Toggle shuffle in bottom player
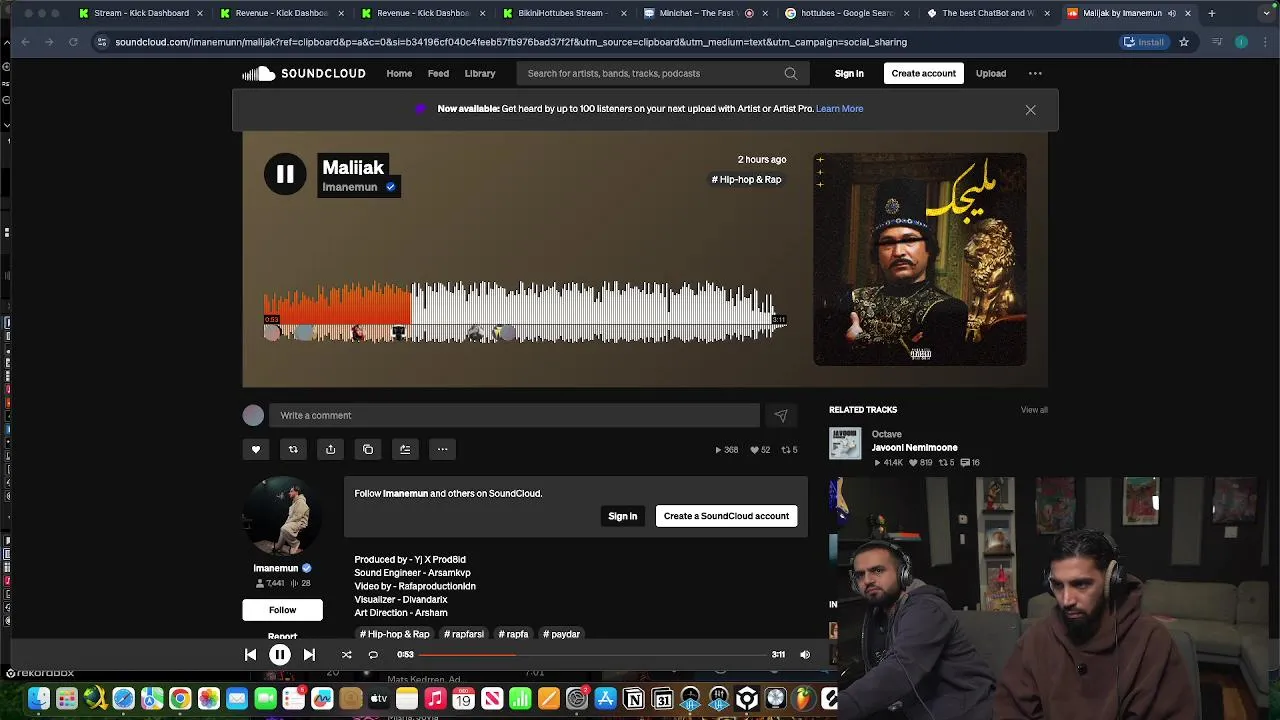Image resolution: width=1280 pixels, height=720 pixels. coord(346,655)
